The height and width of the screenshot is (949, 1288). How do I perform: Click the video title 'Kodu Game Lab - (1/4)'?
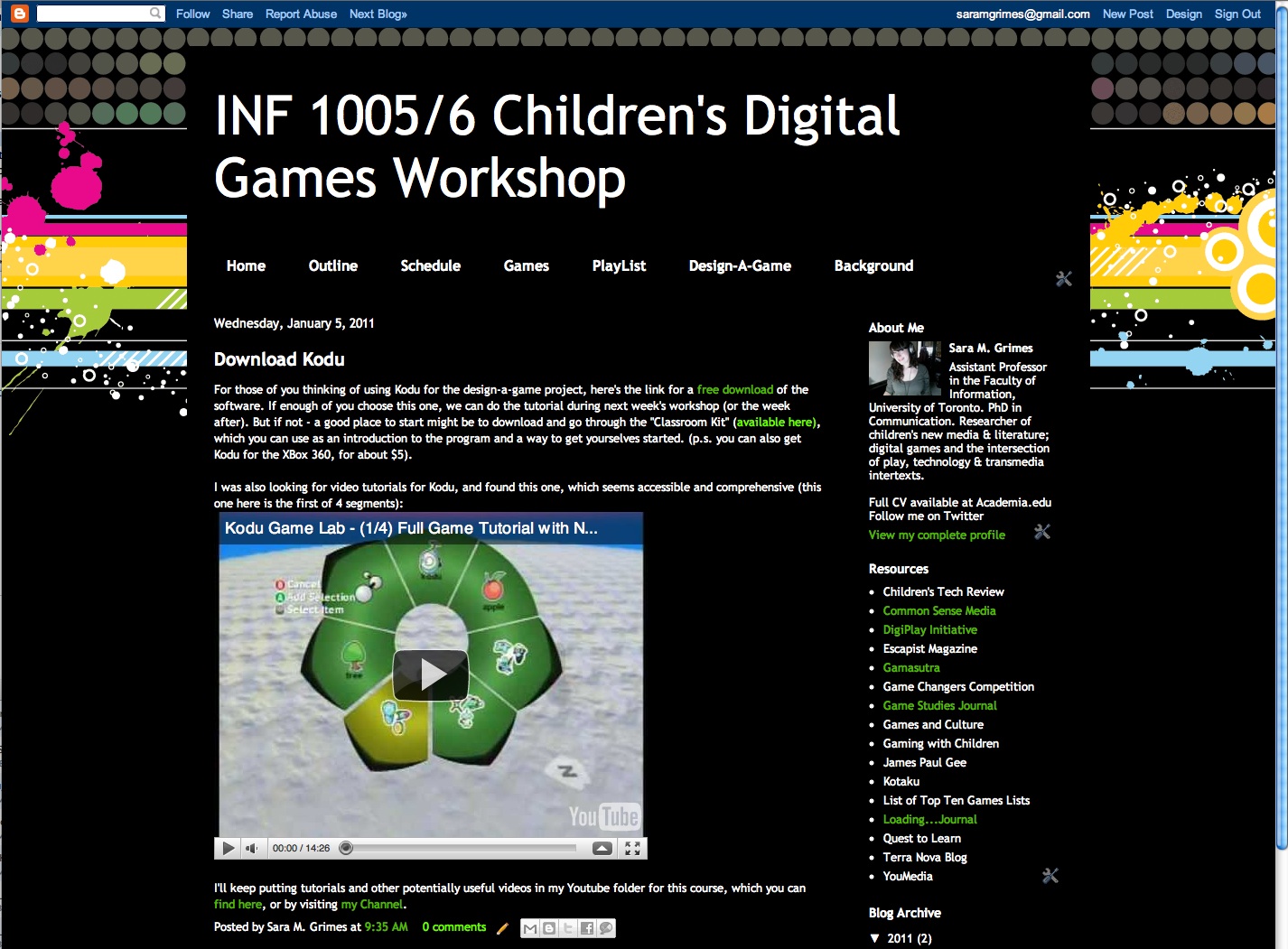coord(411,528)
